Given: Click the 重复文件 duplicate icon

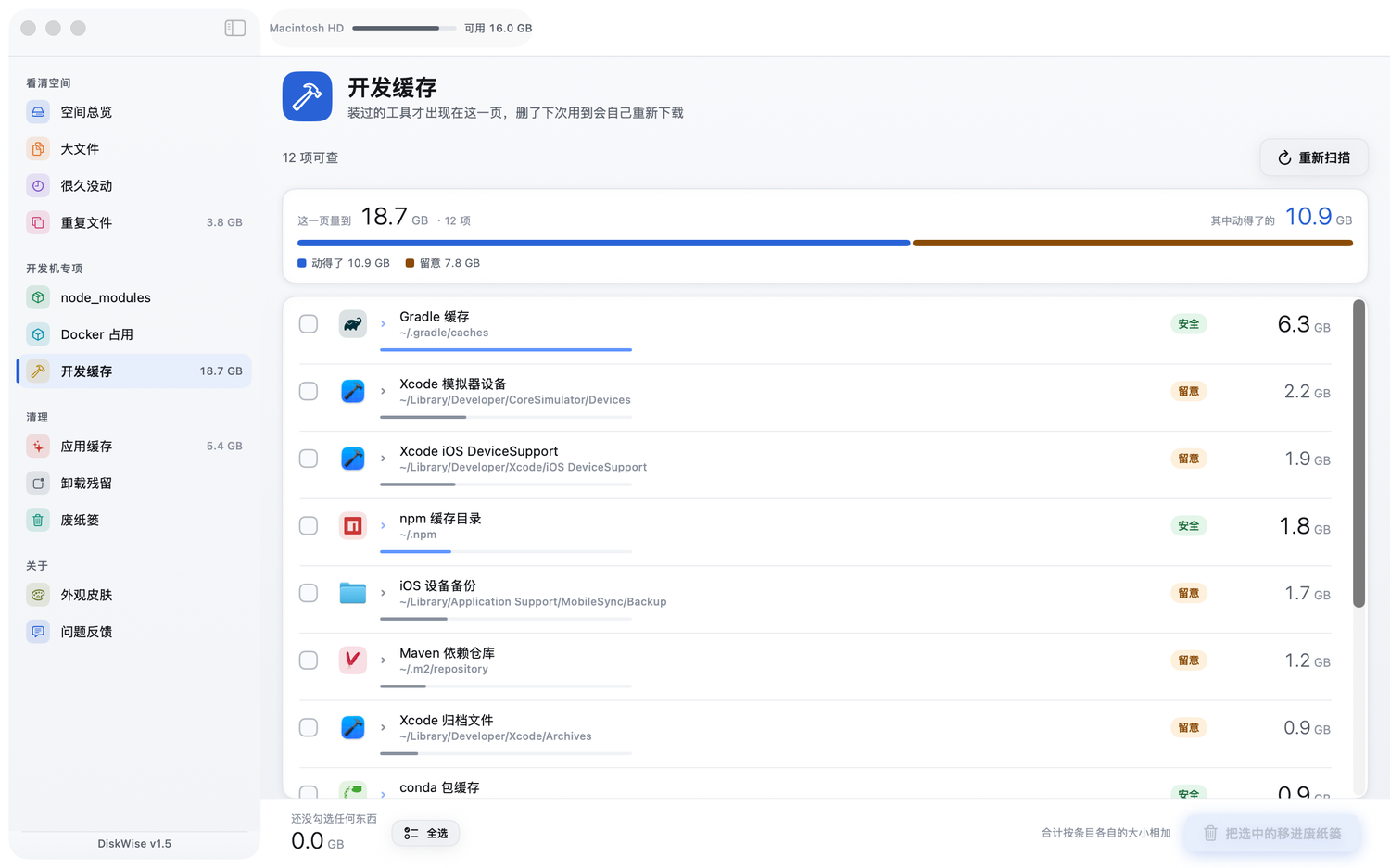Looking at the screenshot, I should tap(38, 223).
